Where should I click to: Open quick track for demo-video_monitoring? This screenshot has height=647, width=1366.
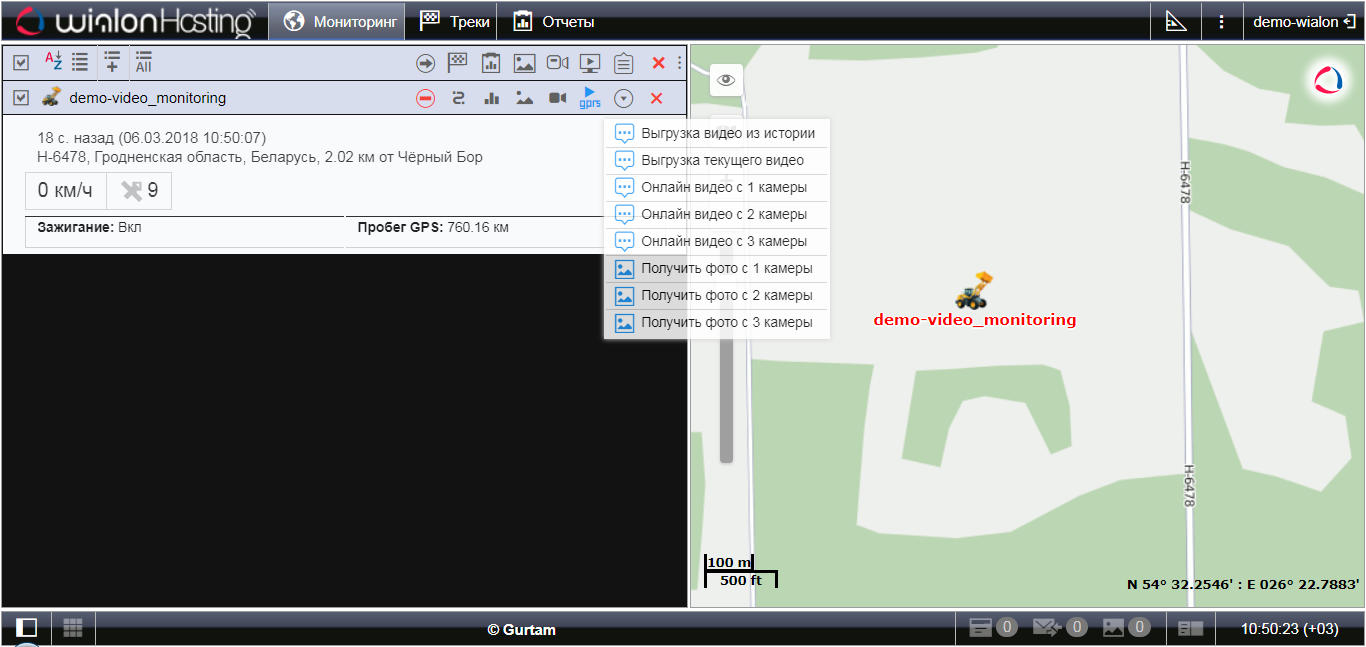tap(458, 98)
